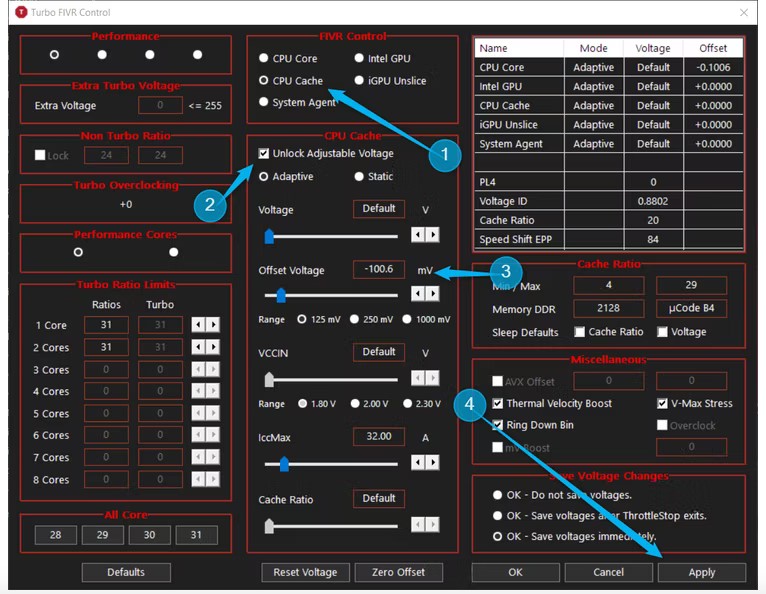Select CPU Cache radio button

point(263,80)
